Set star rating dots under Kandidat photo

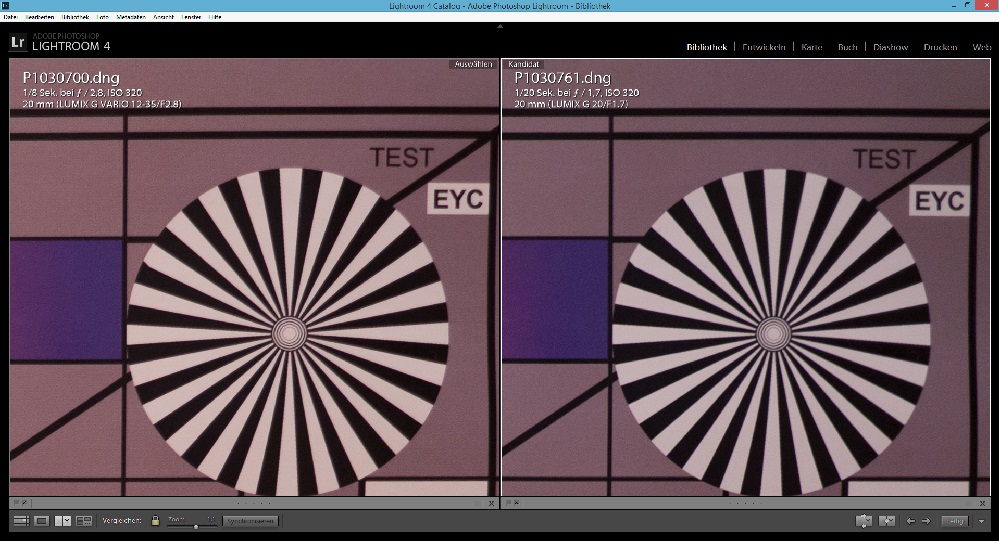745,503
